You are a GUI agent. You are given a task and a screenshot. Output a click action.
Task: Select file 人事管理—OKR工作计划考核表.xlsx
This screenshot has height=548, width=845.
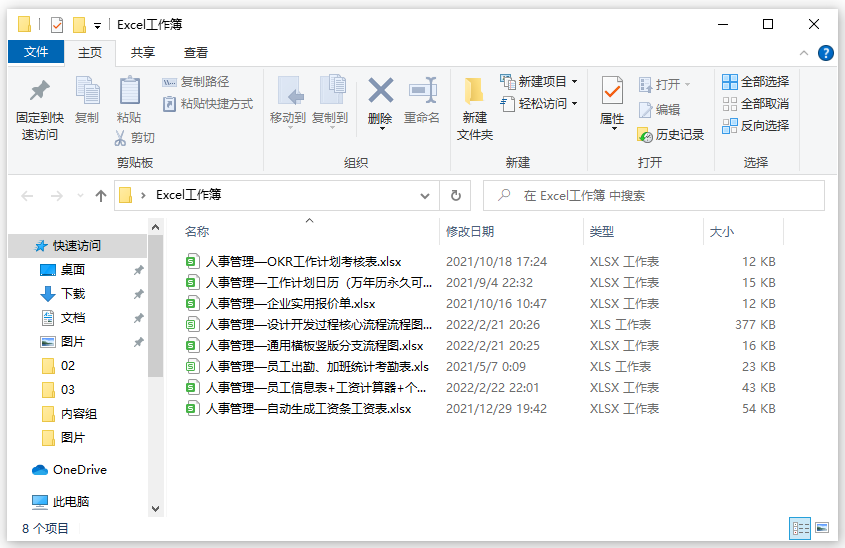303,262
